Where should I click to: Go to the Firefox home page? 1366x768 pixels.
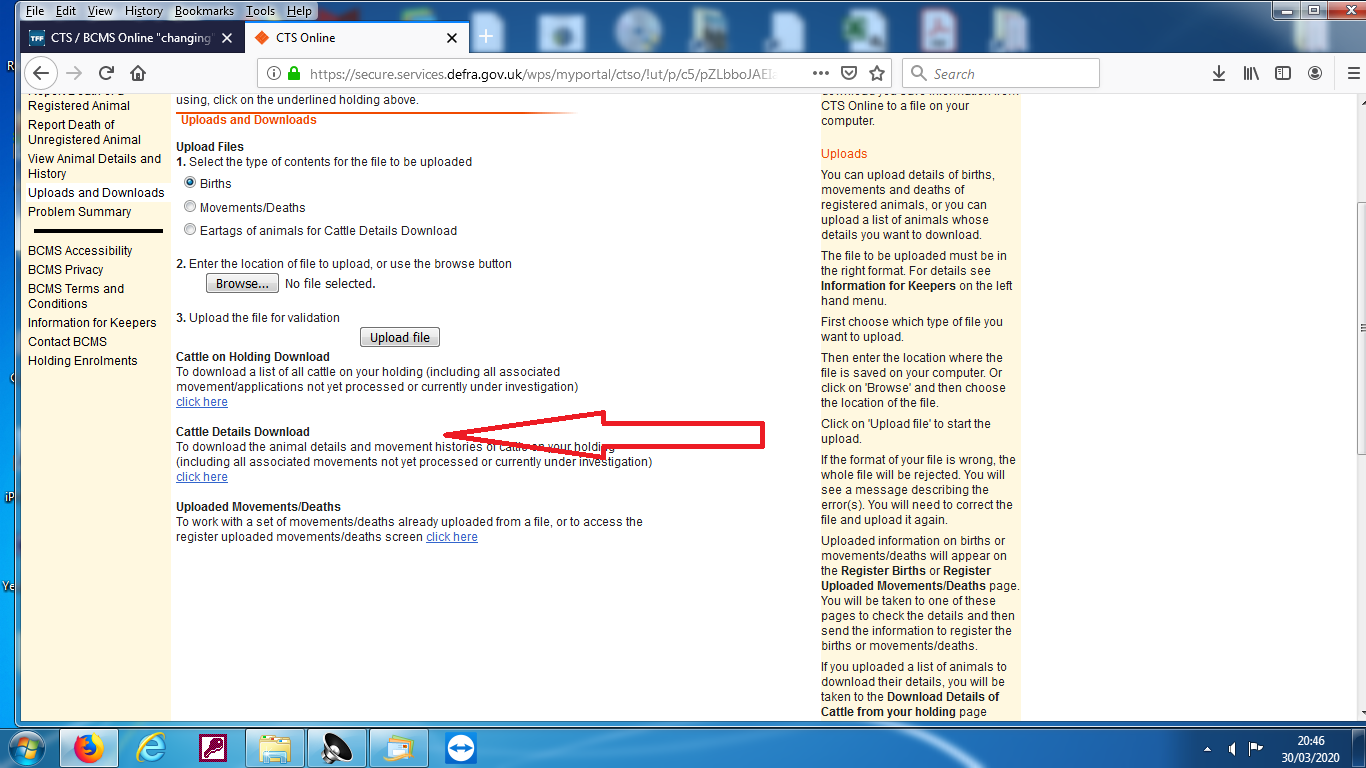138,73
